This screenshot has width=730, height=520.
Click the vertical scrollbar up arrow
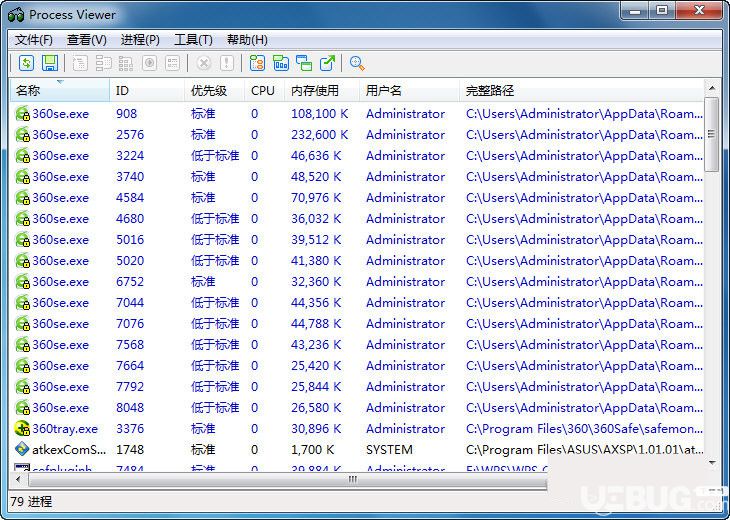point(712,88)
